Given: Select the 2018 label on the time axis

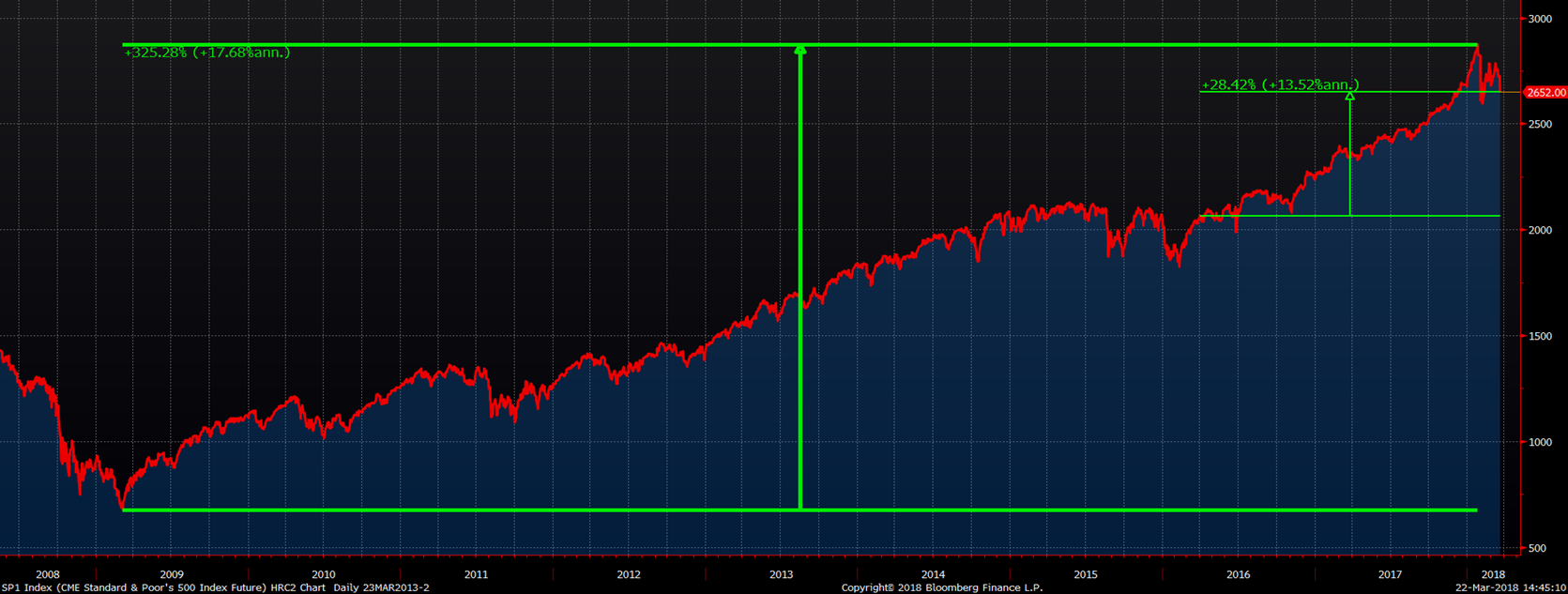Looking at the screenshot, I should click(x=1492, y=574).
